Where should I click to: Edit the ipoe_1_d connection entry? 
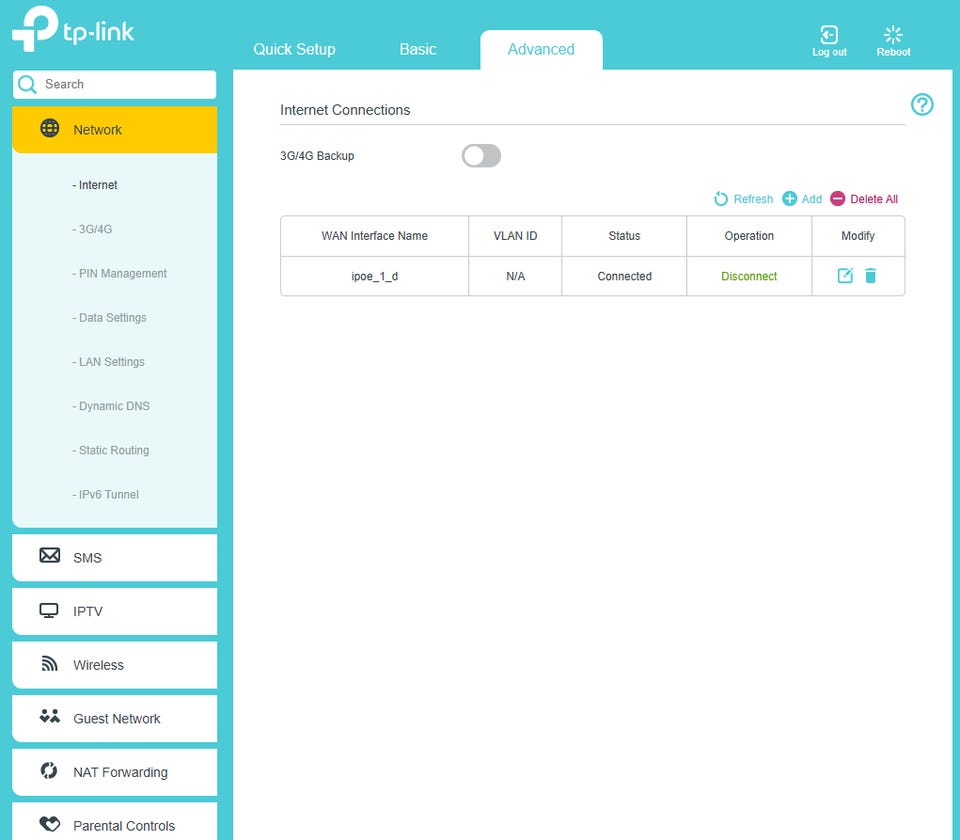tap(845, 276)
